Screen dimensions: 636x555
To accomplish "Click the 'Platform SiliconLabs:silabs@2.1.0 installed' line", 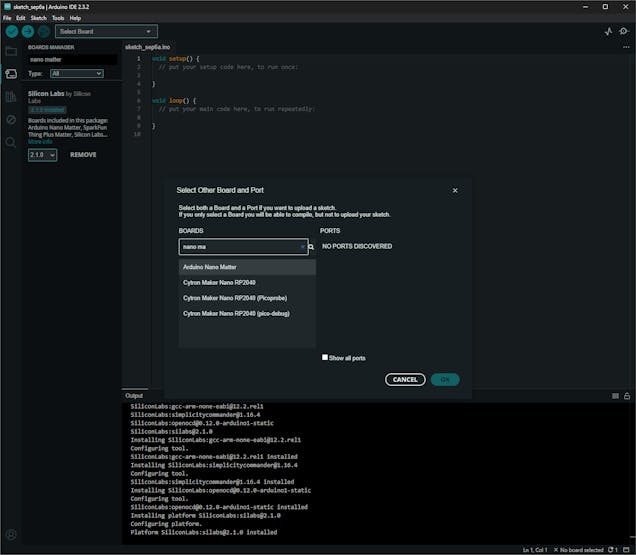I will click(204, 532).
